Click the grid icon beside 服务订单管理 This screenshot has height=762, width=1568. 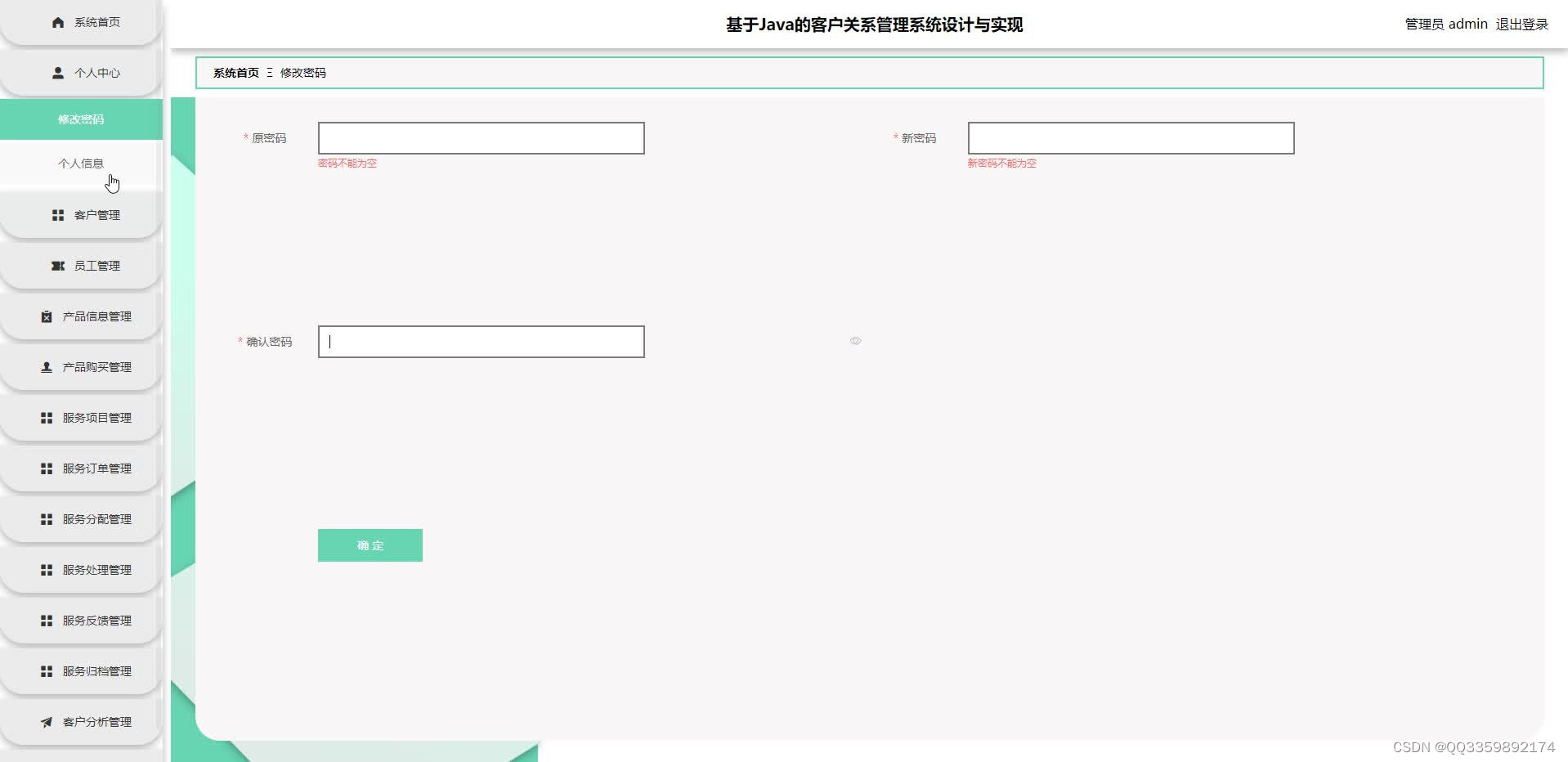[x=47, y=468]
